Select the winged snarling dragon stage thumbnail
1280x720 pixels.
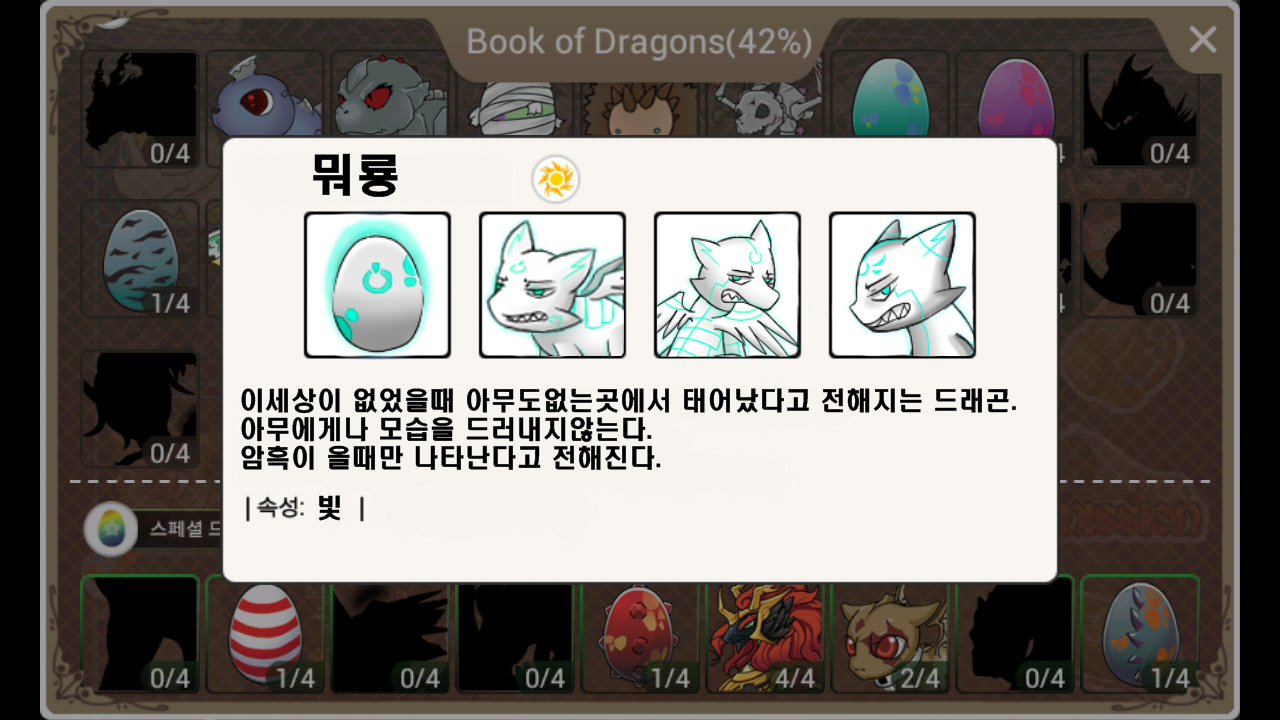[x=727, y=285]
